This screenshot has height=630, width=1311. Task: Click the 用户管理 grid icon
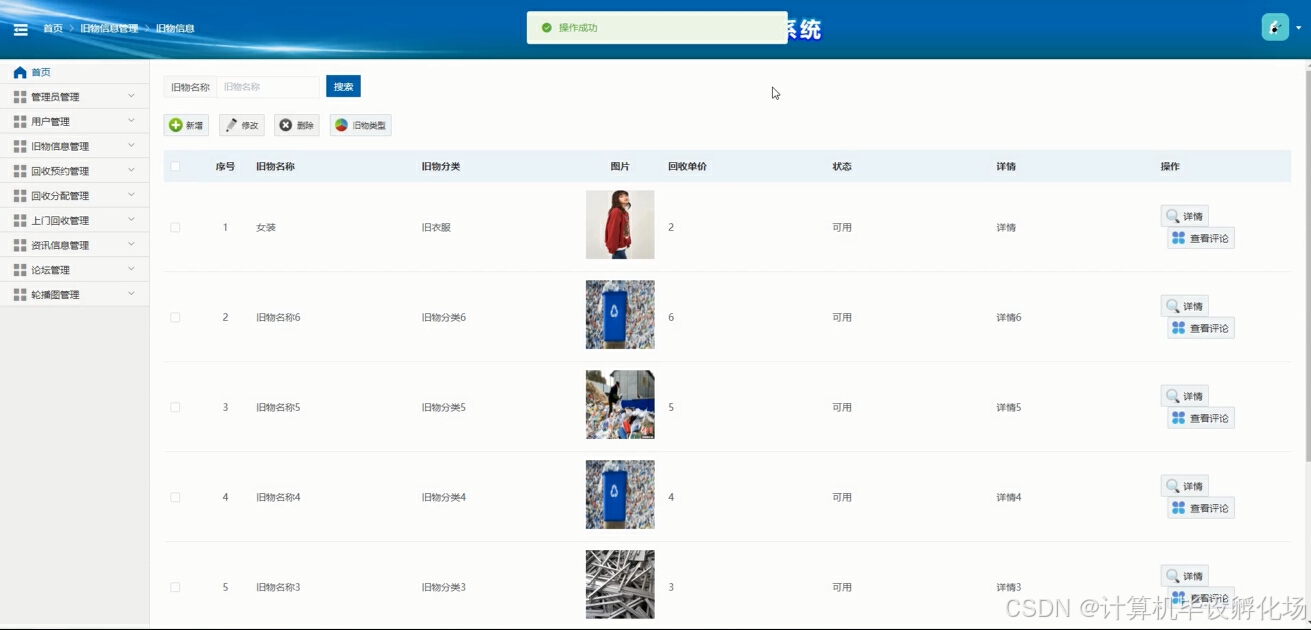point(20,122)
